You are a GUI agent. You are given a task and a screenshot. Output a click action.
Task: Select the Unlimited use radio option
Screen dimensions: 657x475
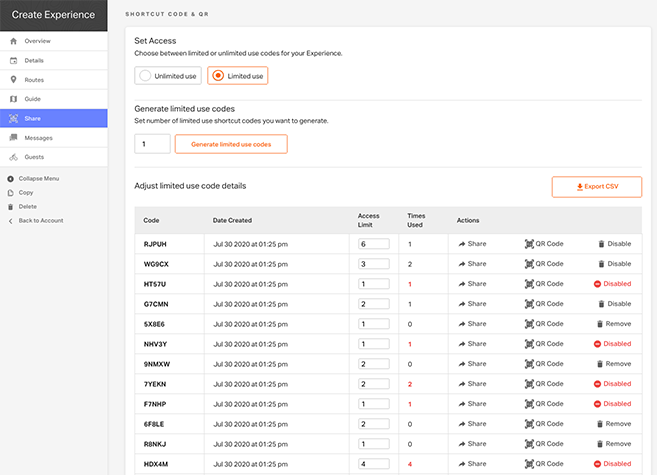[168, 76]
